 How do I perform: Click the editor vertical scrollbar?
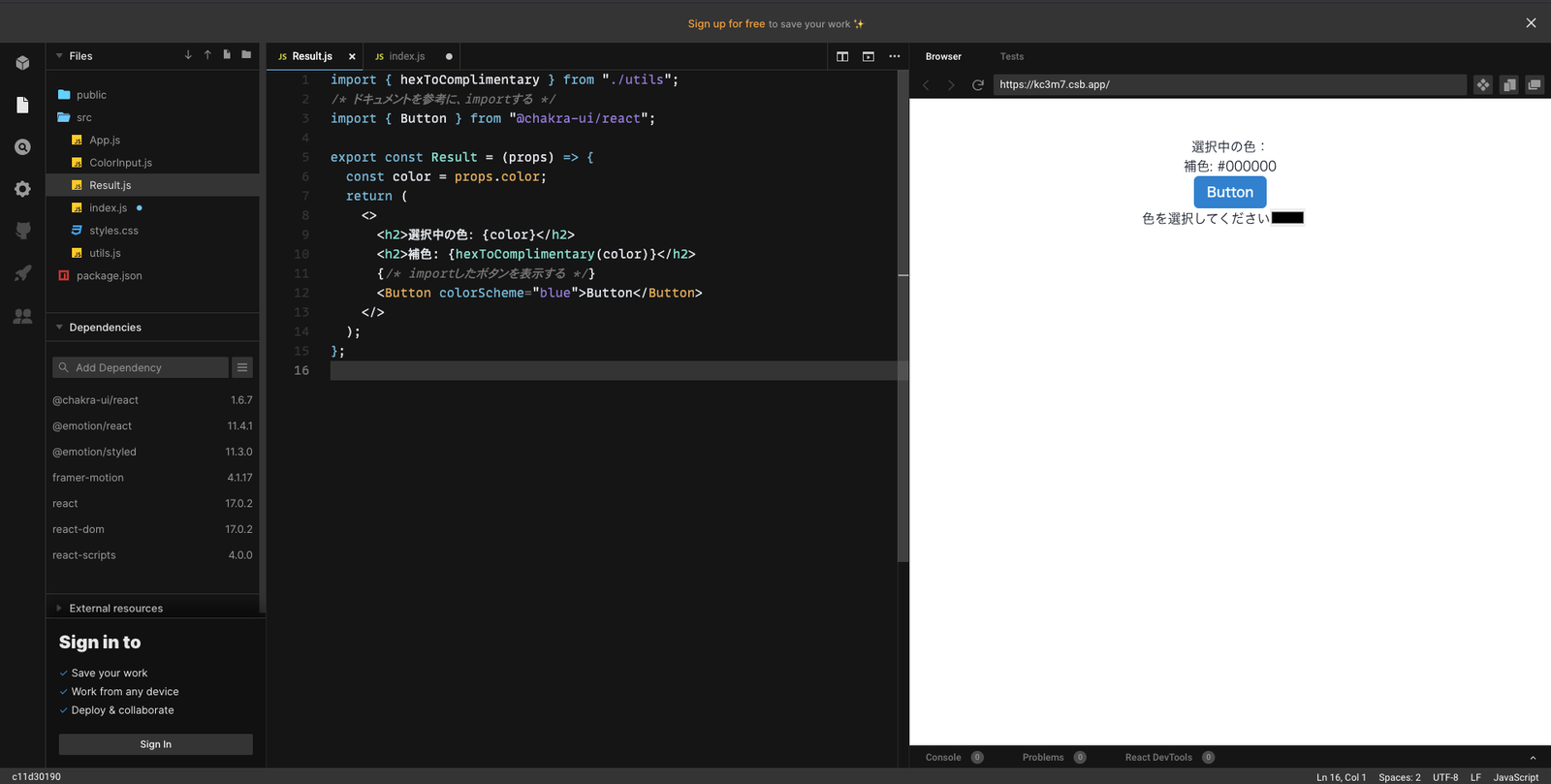coord(903,316)
